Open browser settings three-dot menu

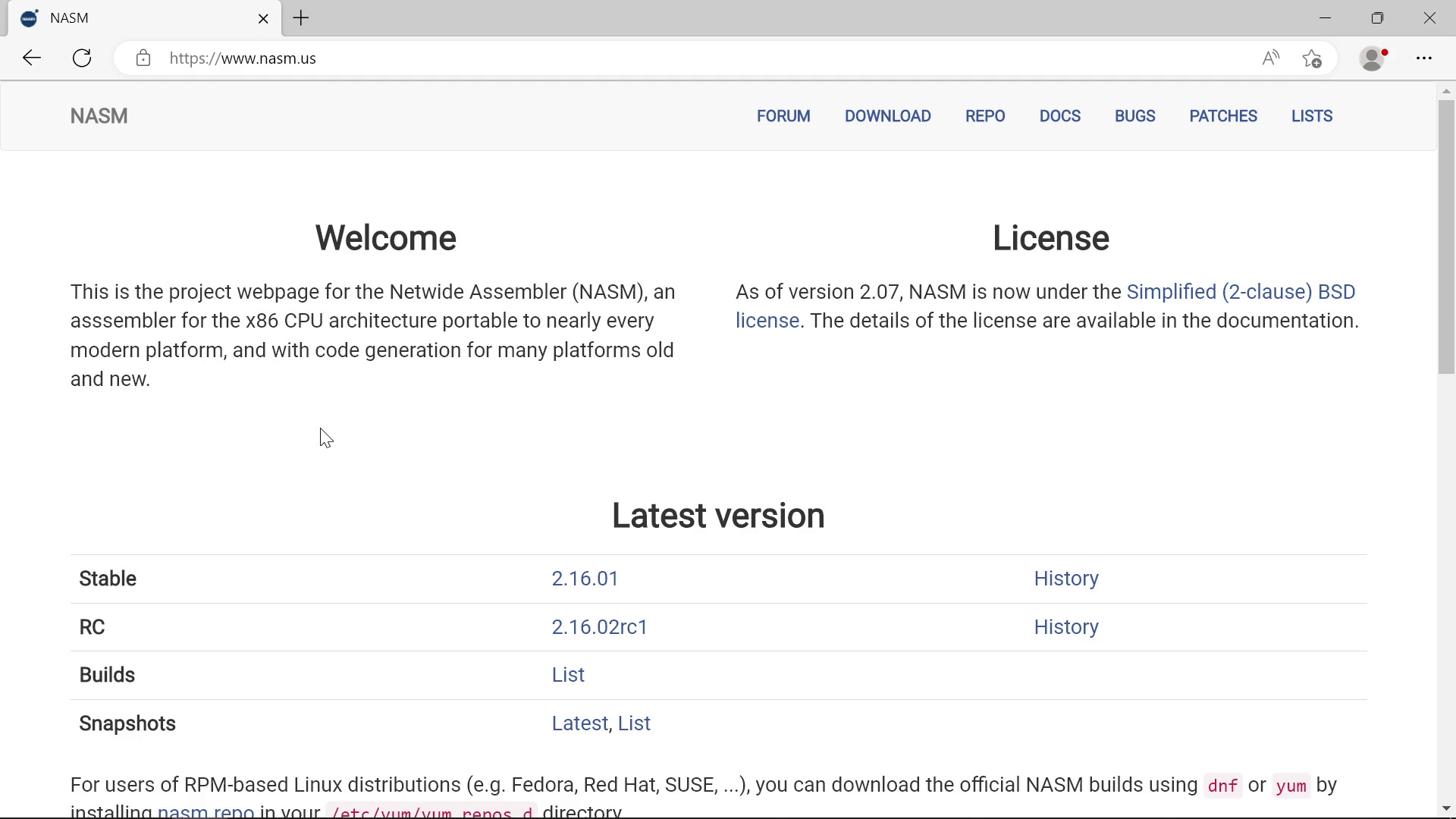[1424, 58]
